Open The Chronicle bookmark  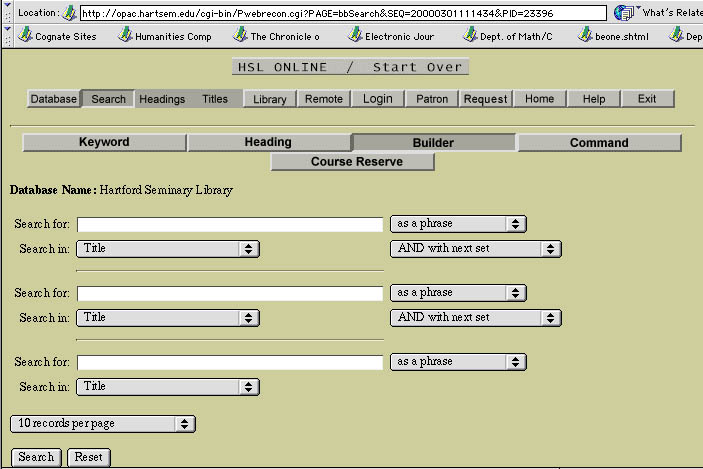276,36
